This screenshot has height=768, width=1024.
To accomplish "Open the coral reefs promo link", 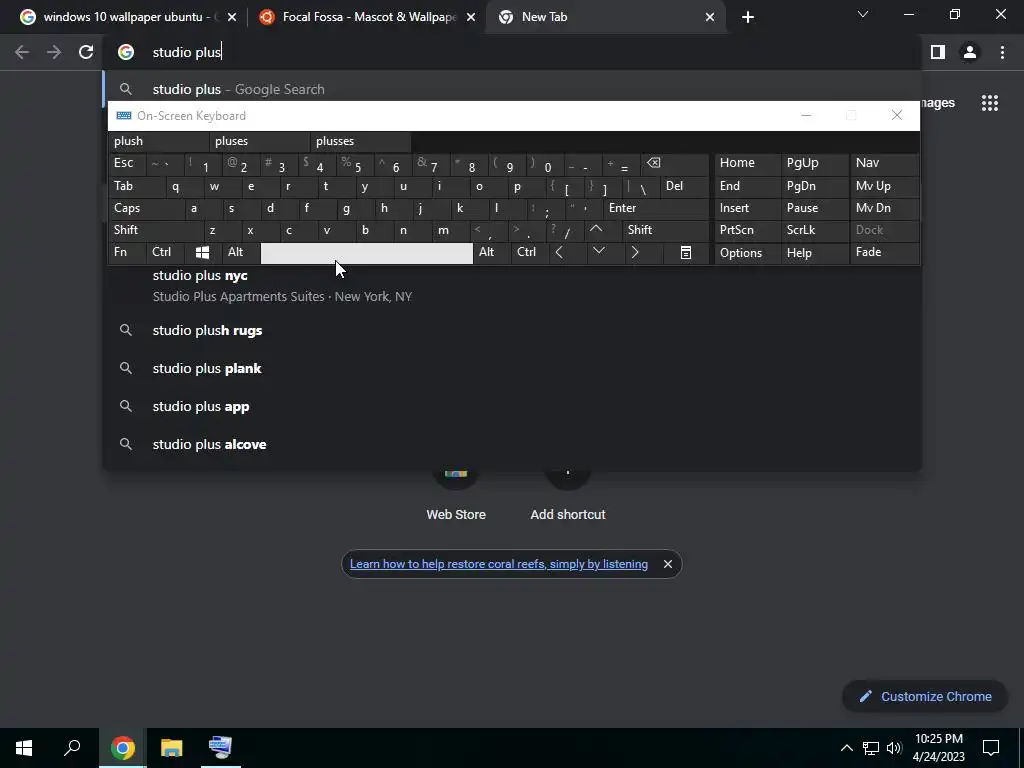I will point(499,564).
